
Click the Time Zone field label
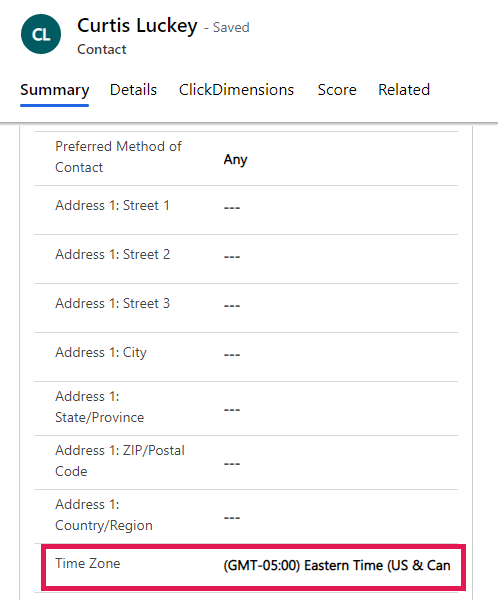click(88, 563)
